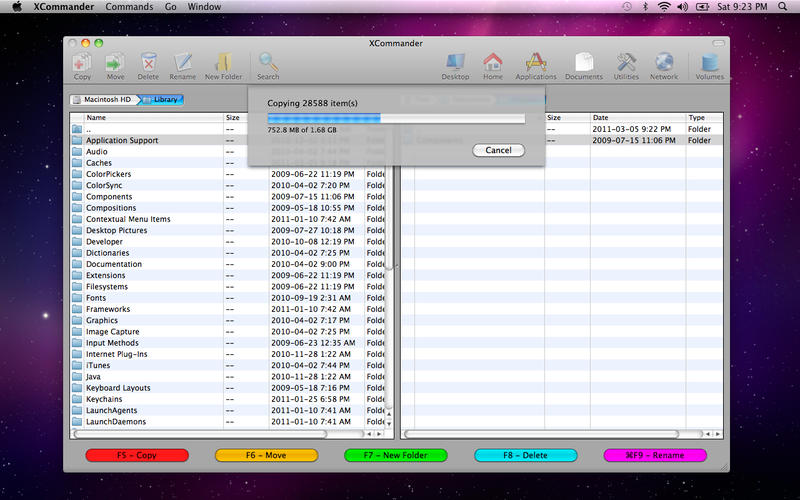Click the magenta F9 - Rename button
Viewport: 800px width, 500px height.
(x=655, y=455)
